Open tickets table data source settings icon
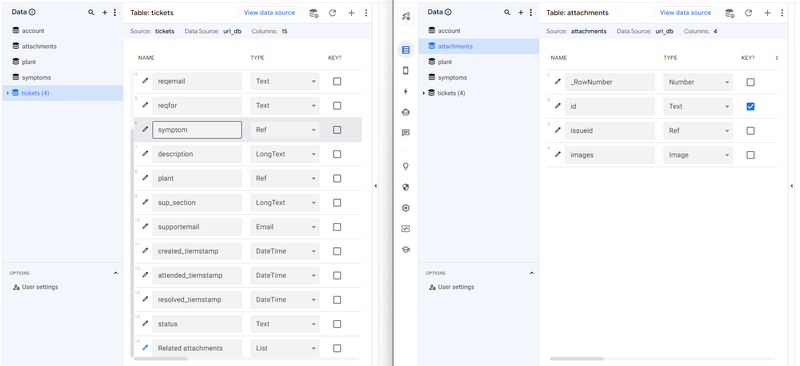The width and height of the screenshot is (800, 366). (x=314, y=13)
